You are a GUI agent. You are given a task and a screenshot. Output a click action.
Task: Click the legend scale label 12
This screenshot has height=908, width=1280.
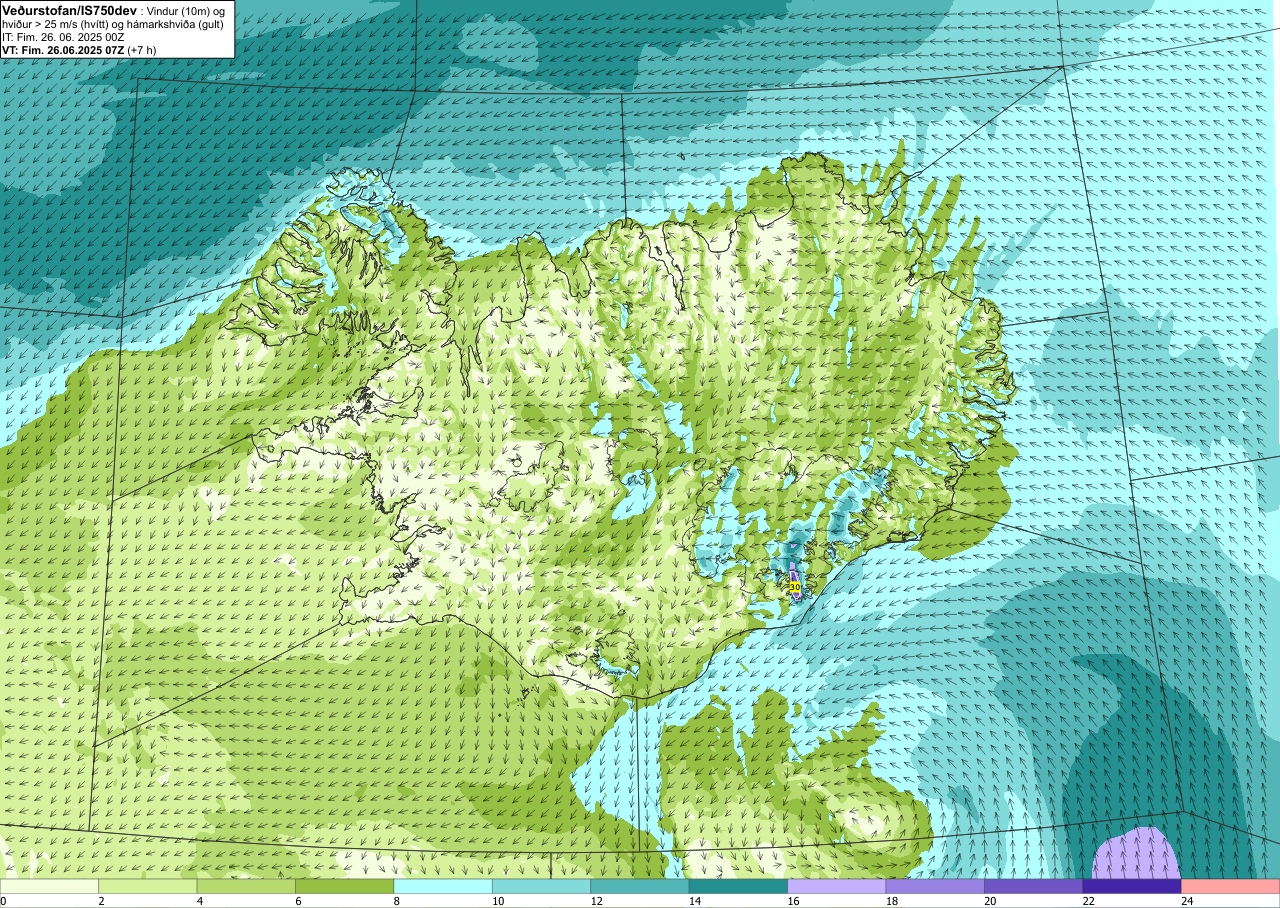tap(595, 901)
